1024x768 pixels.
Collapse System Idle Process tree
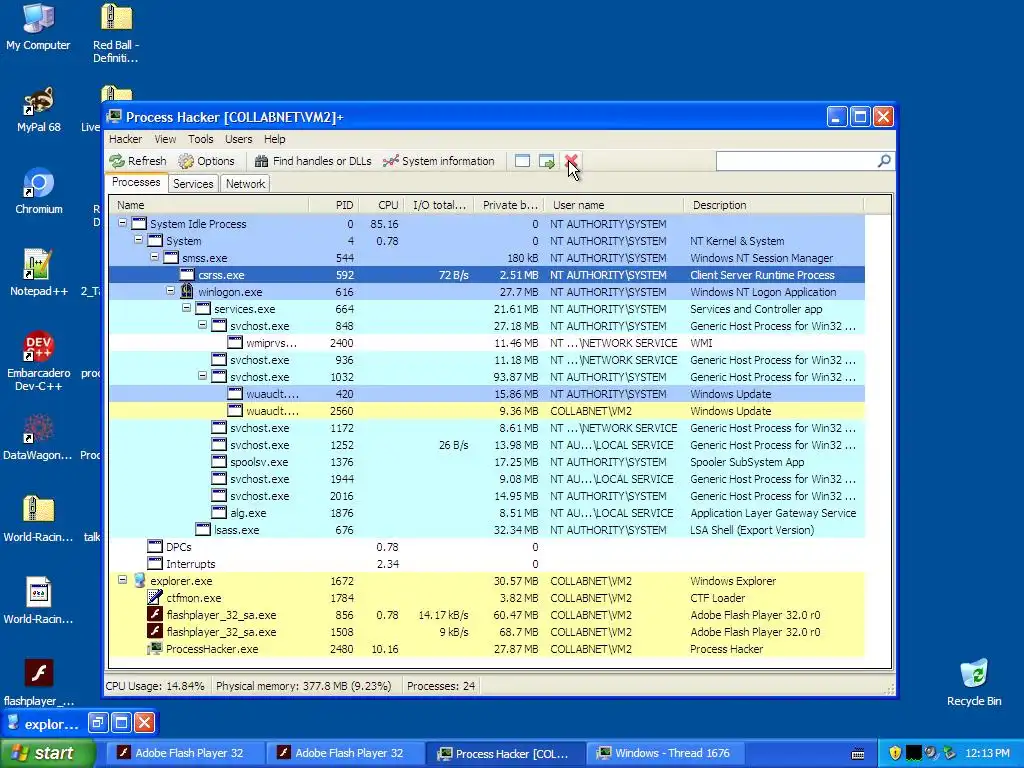122,223
